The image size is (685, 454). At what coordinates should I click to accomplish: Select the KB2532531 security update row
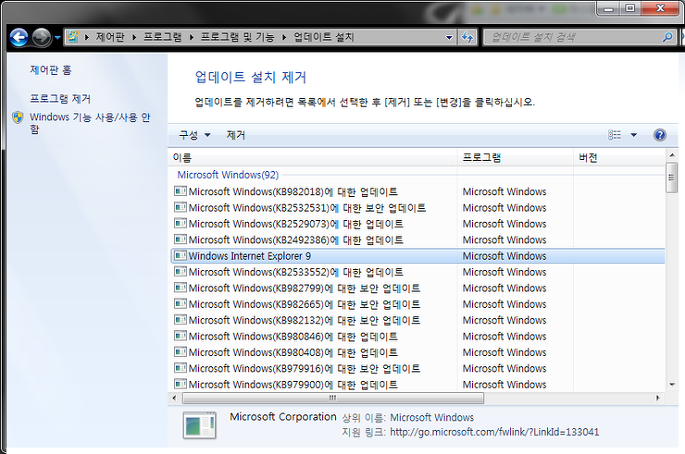point(417,208)
